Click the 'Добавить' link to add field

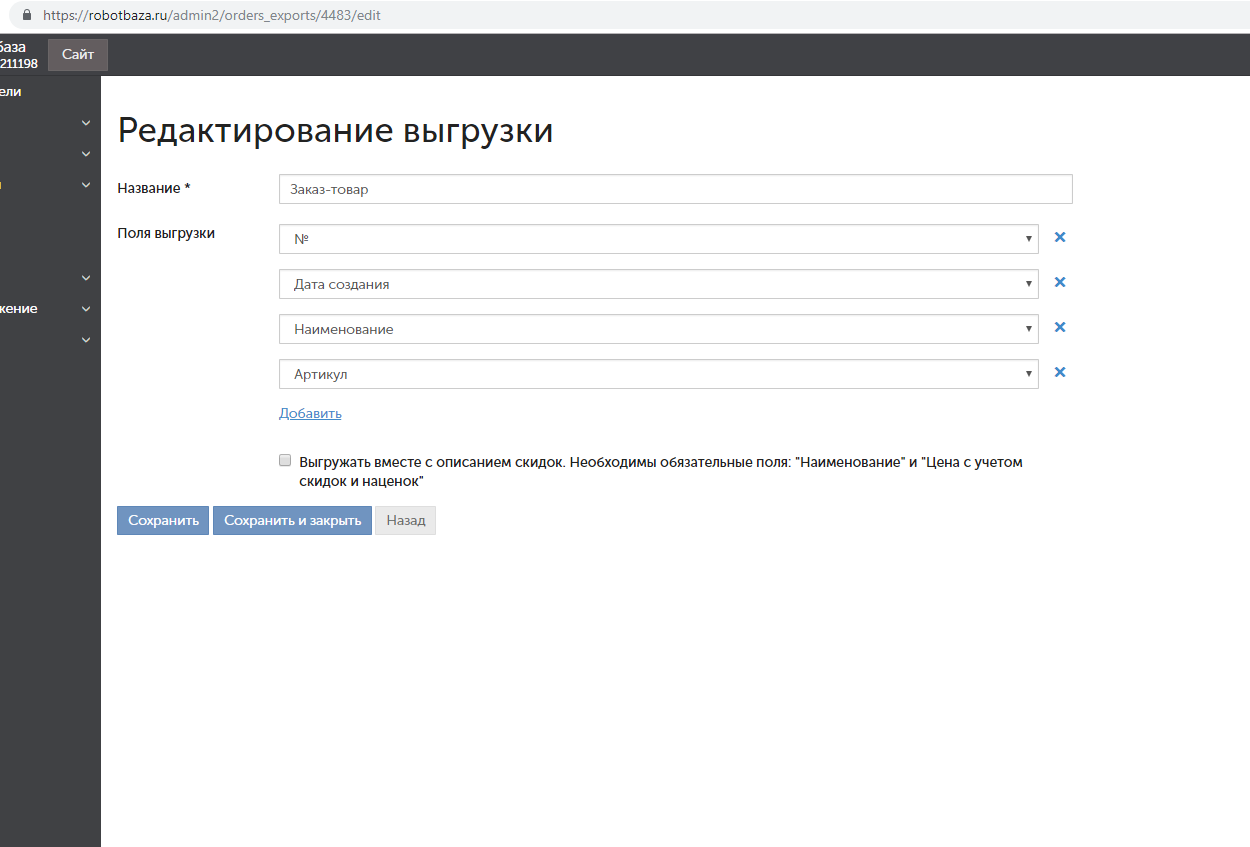click(x=310, y=413)
